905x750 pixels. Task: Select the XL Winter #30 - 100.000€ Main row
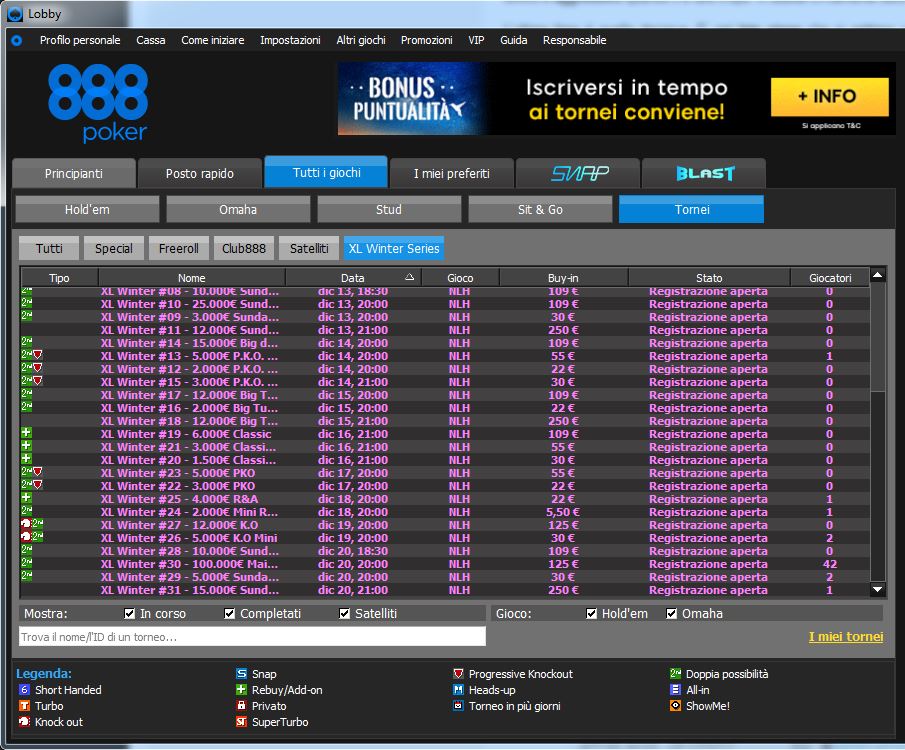[x=445, y=564]
